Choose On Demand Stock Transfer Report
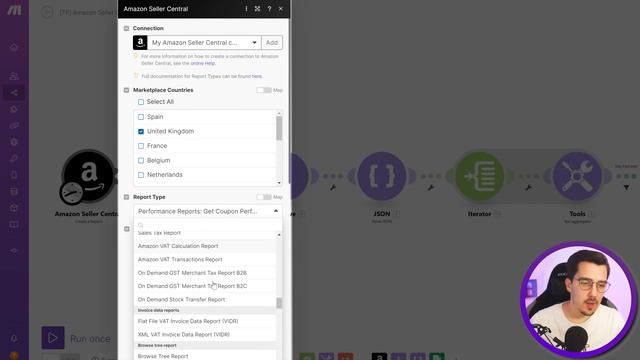This screenshot has width=640, height=360. coord(205,300)
